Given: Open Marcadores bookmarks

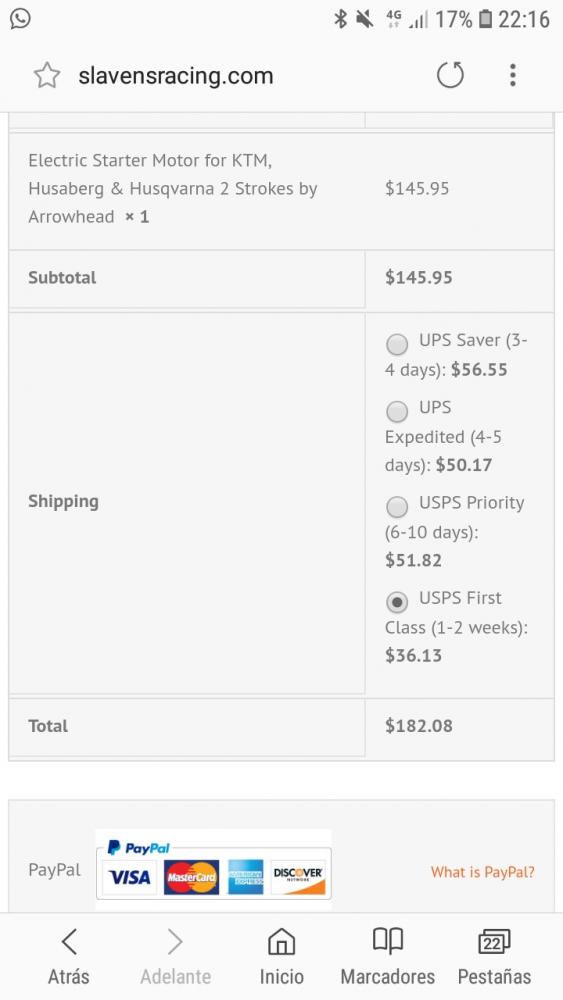Looking at the screenshot, I should (388, 957).
